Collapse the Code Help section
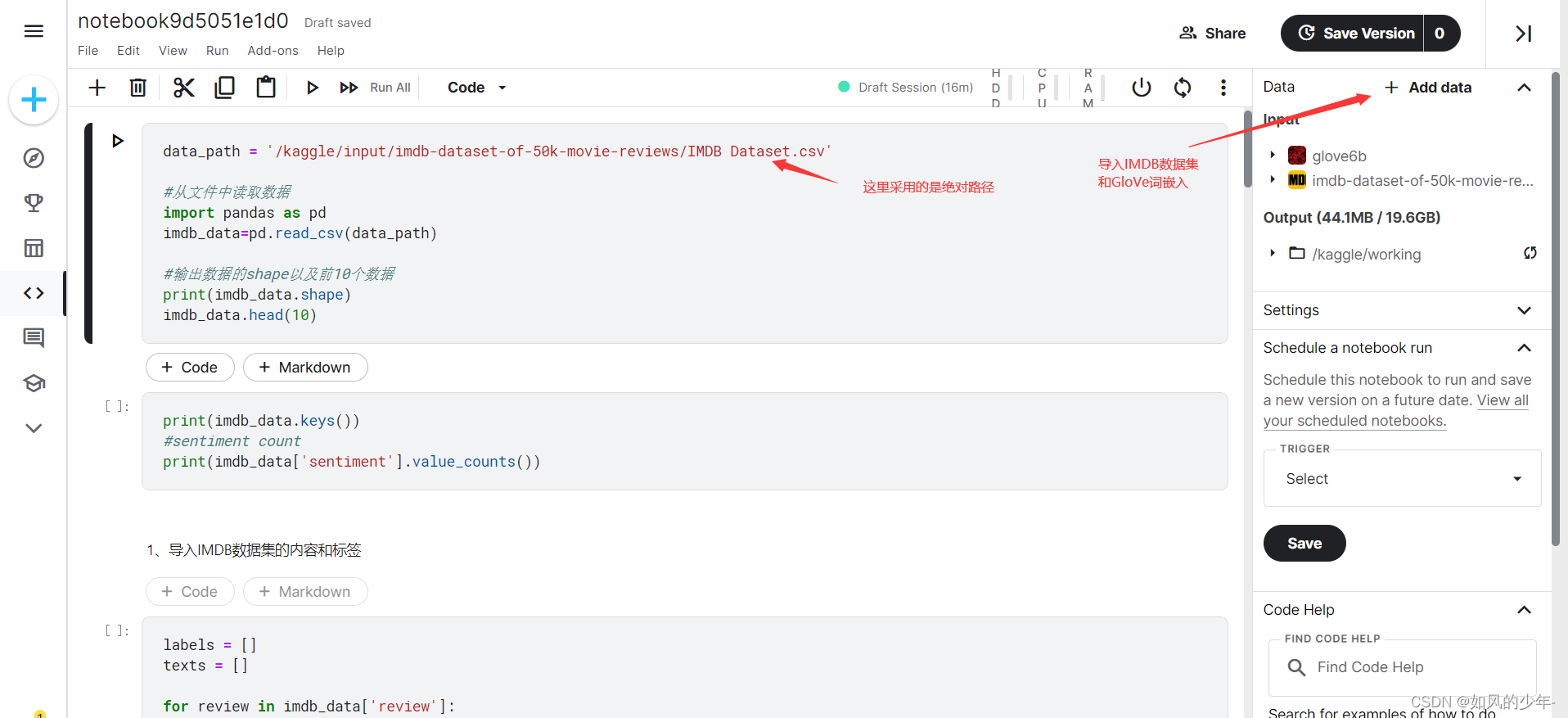 tap(1524, 610)
